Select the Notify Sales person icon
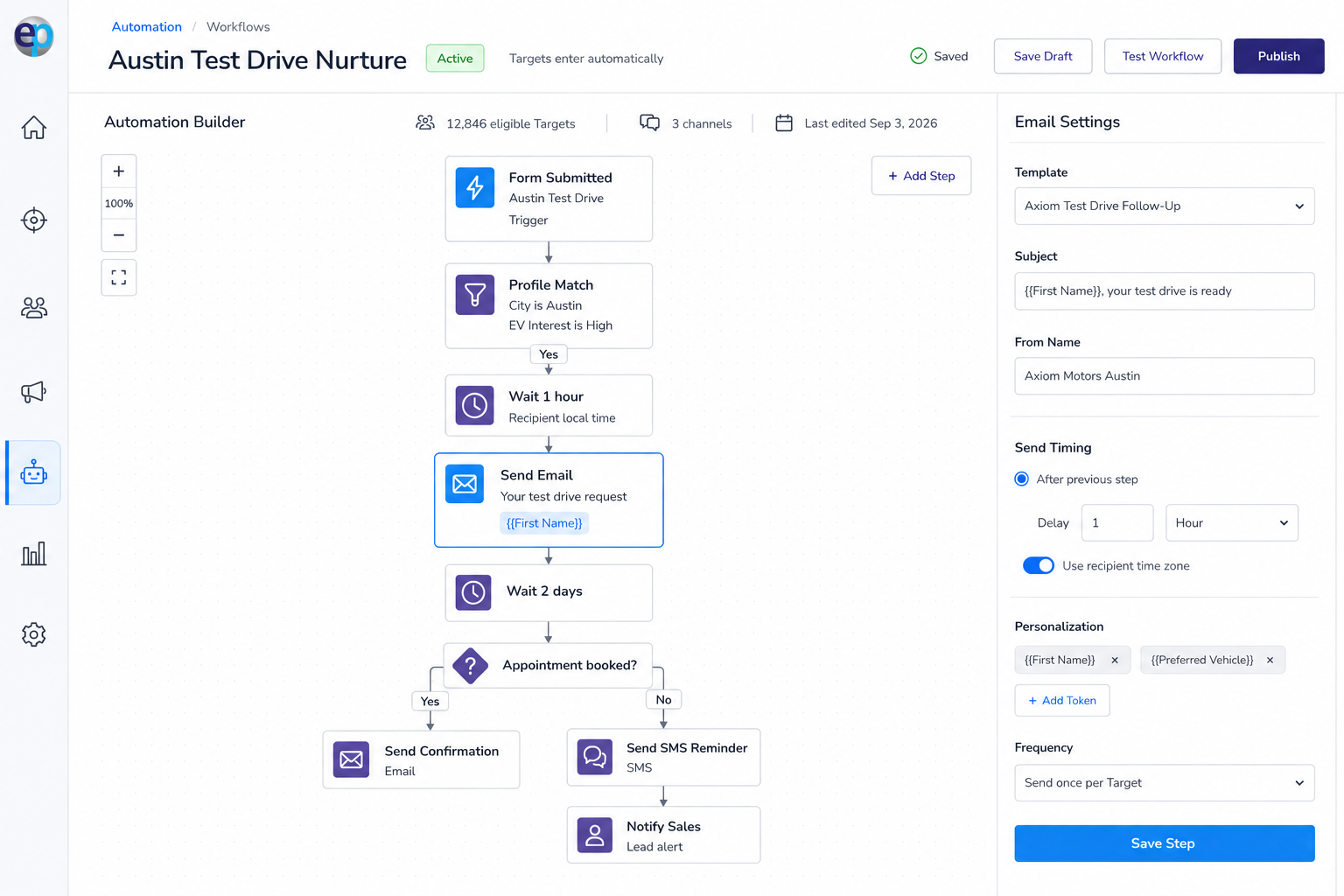 click(595, 835)
